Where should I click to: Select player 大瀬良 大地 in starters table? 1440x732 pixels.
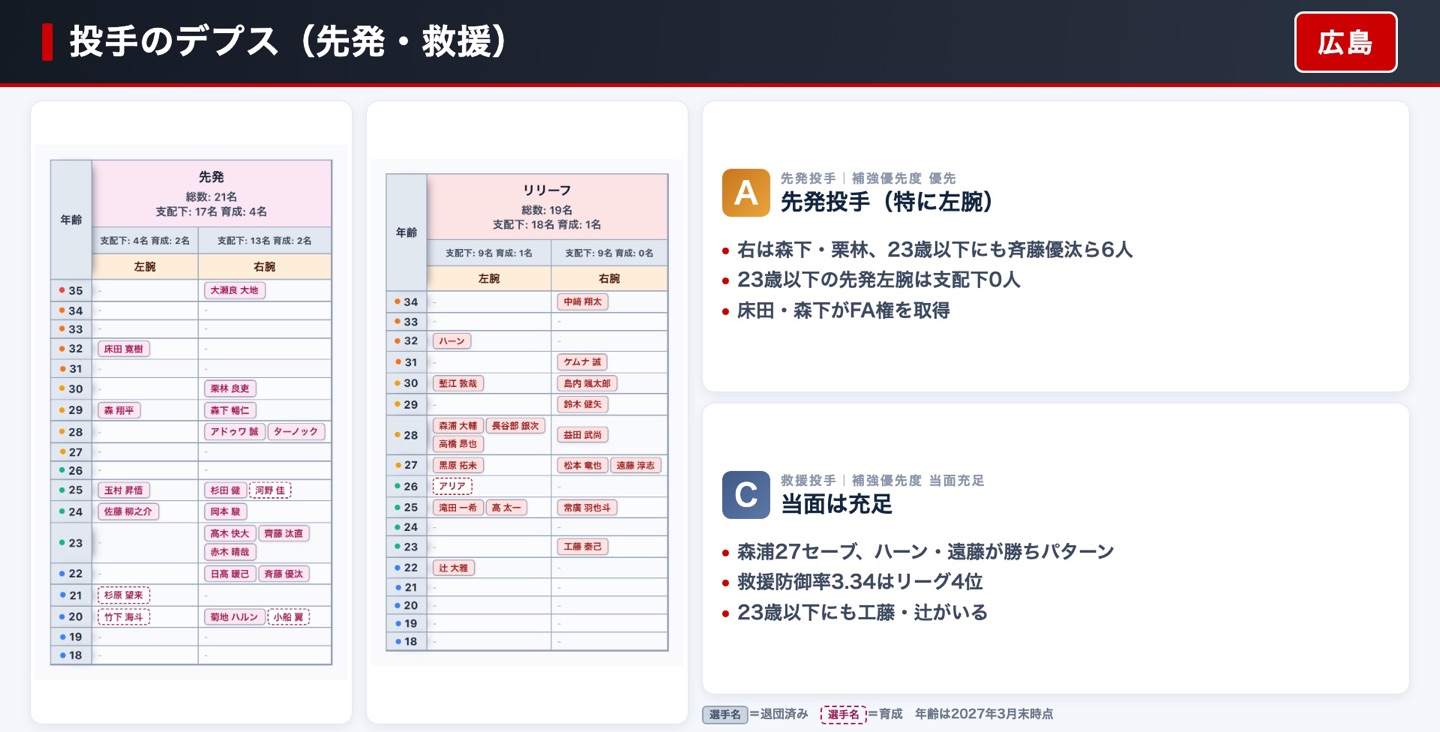click(234, 290)
